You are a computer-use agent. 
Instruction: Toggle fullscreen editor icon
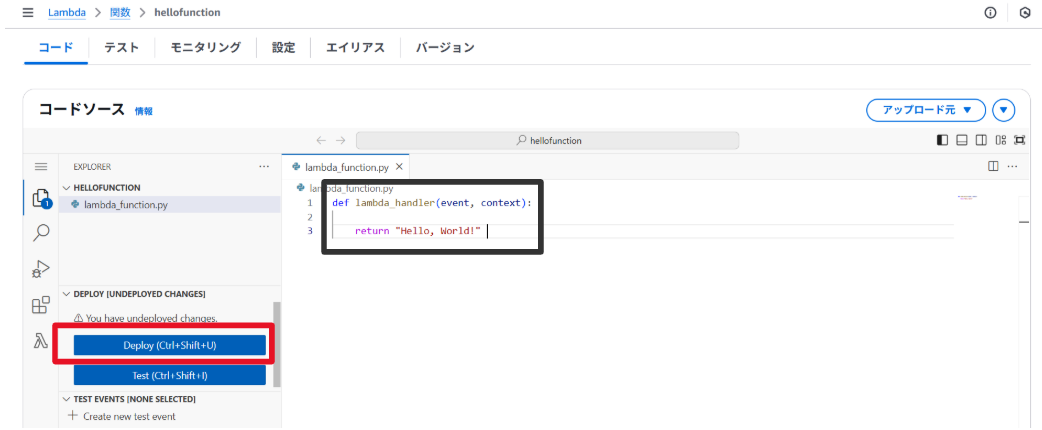click(x=1020, y=140)
